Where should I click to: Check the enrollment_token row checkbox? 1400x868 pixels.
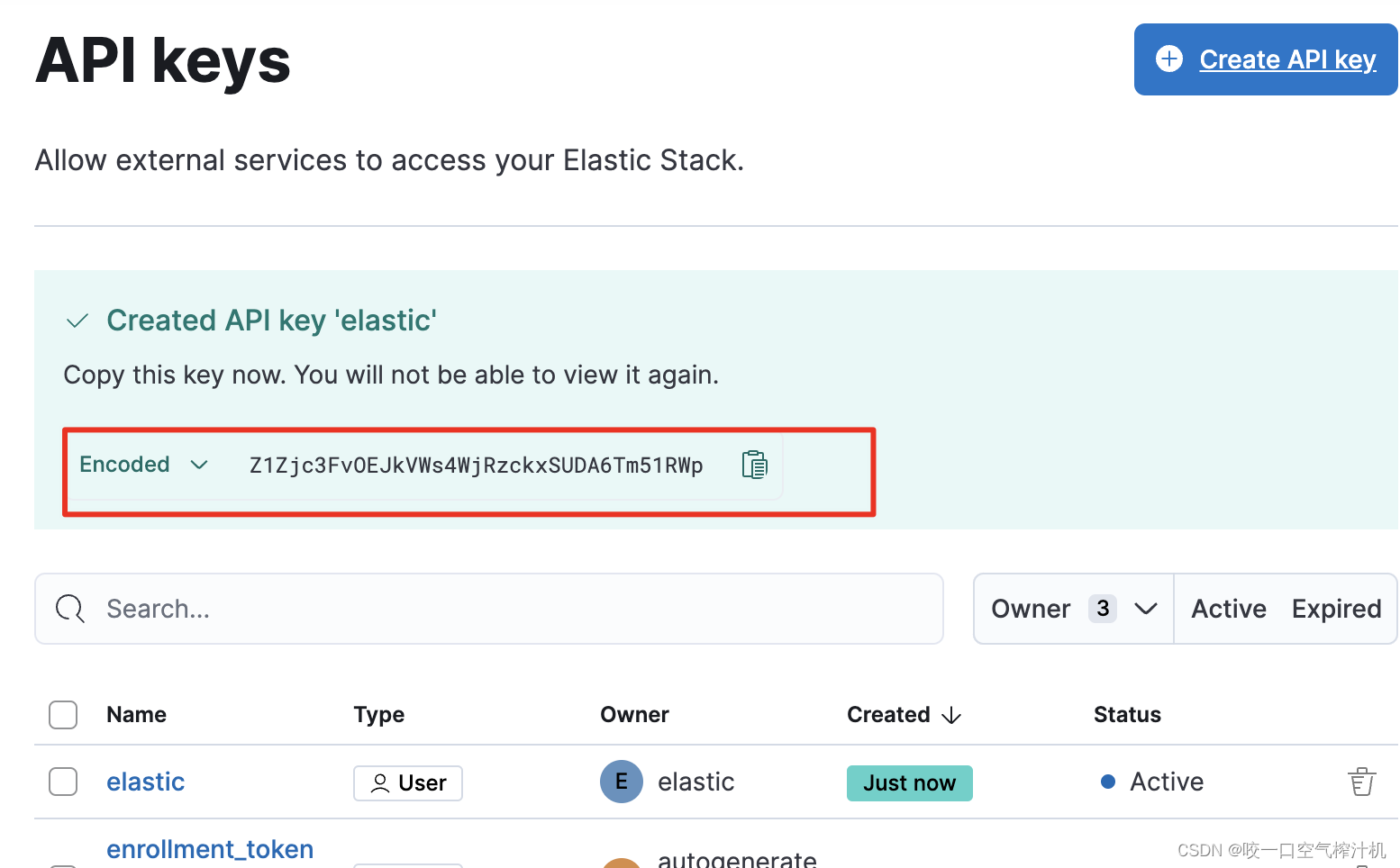pyautogui.click(x=62, y=864)
